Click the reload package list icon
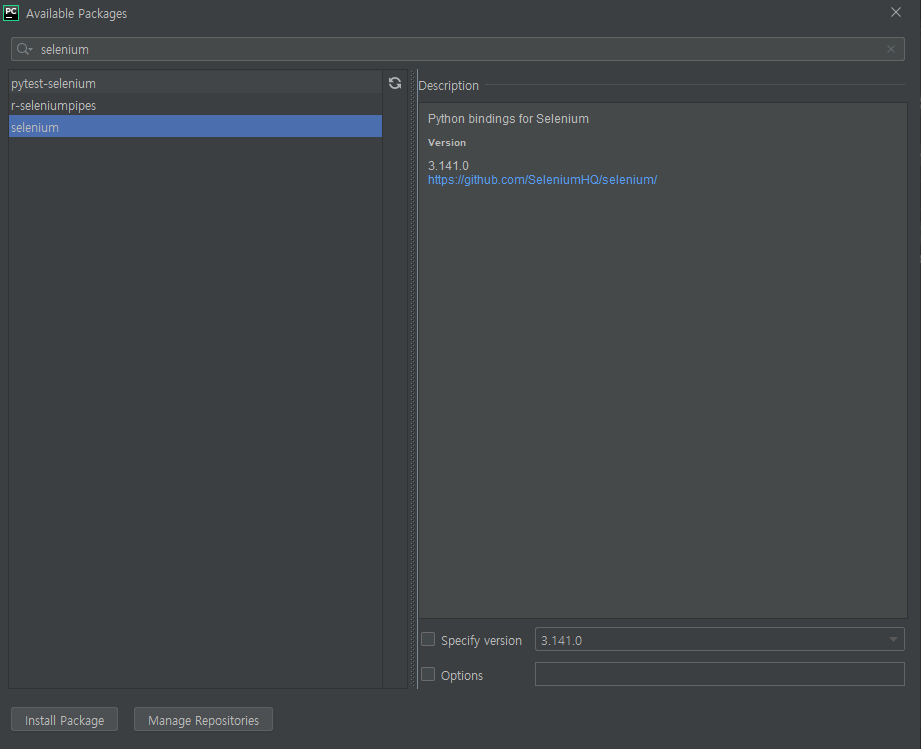Screen dimensions: 921x749 [395, 83]
